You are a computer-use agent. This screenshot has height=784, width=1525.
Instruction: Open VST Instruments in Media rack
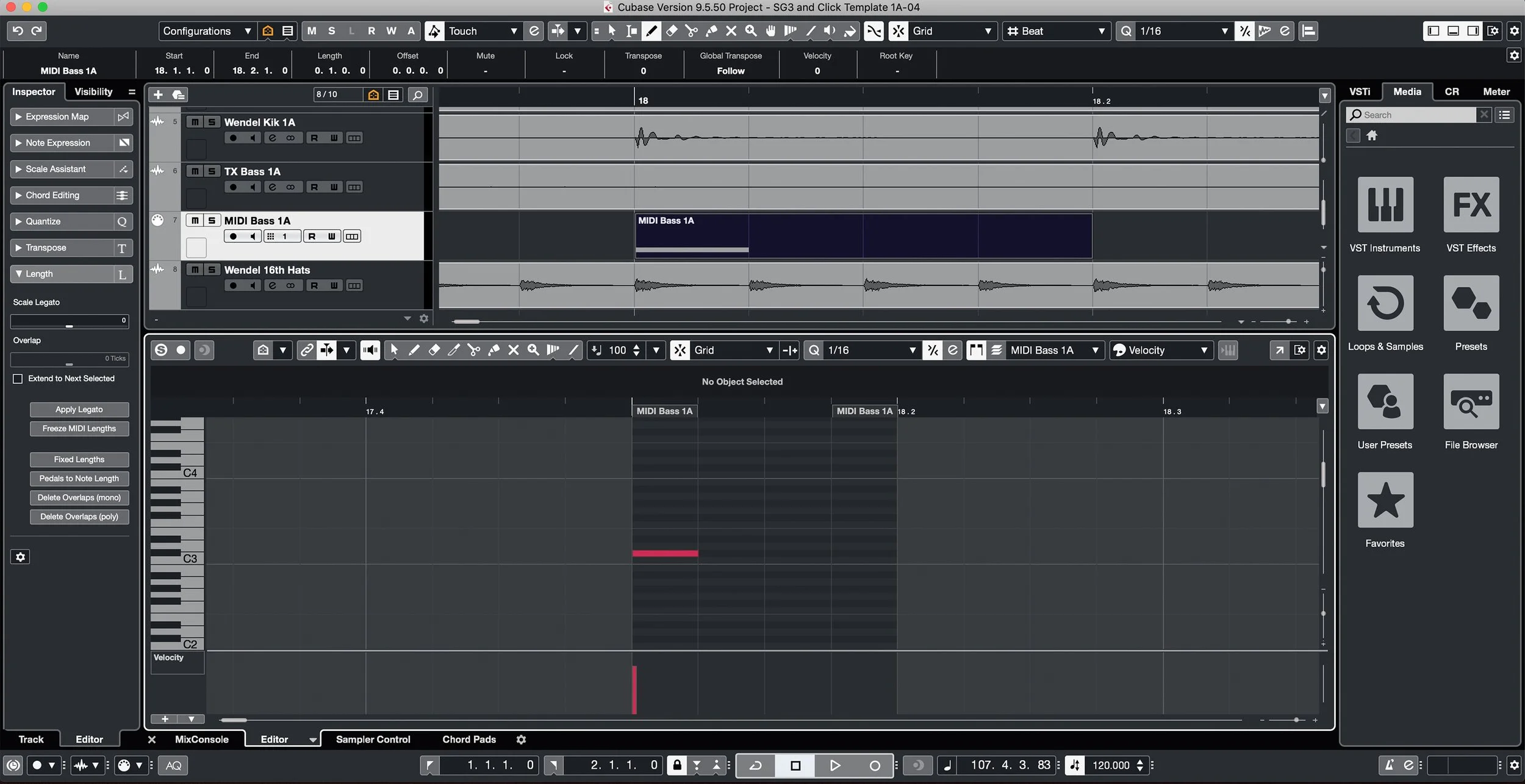[1385, 205]
